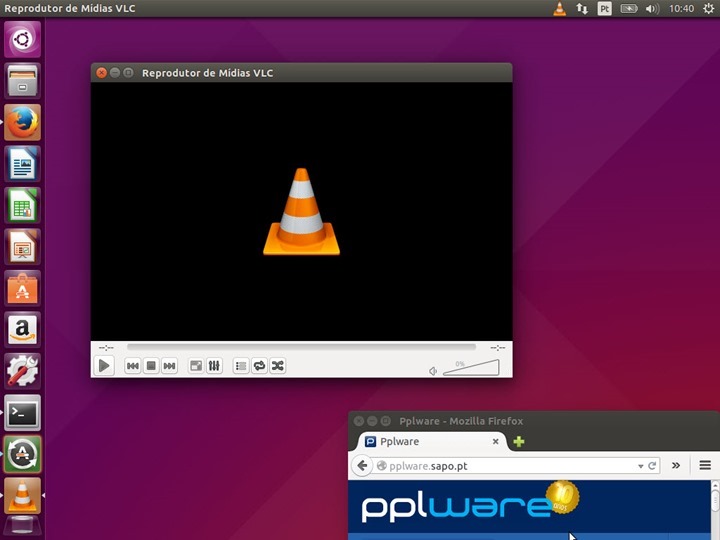This screenshot has width=720, height=540.
Task: Open LibreOffice Calc from launcher
Action: pos(22,205)
